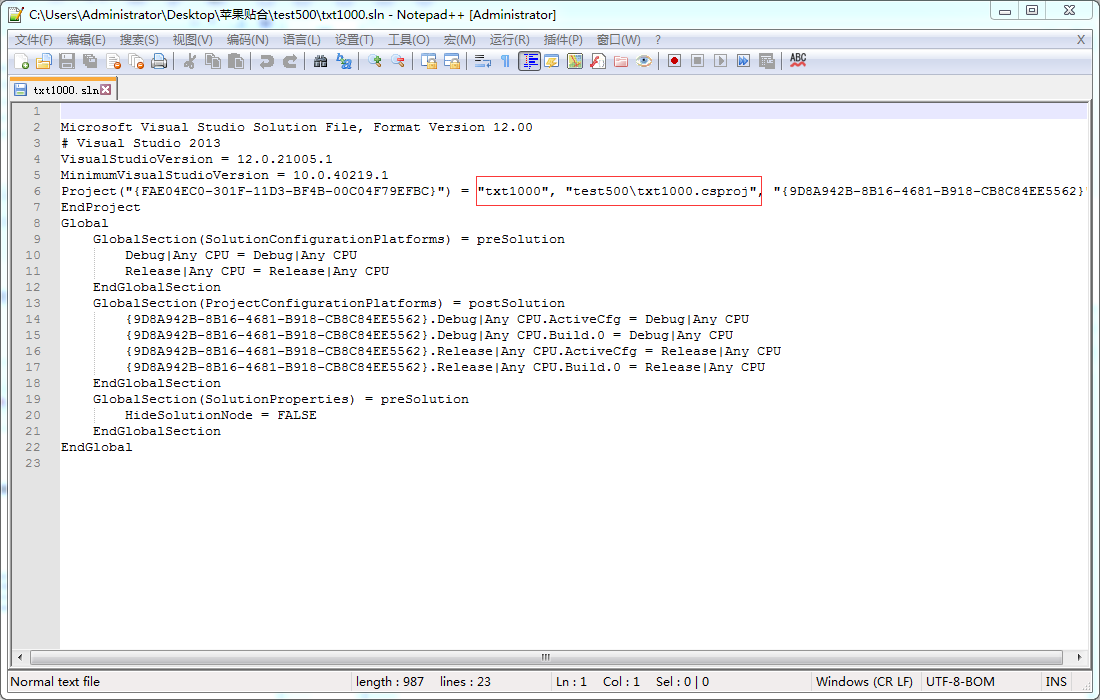Toggle word wrap icon

[x=482, y=61]
